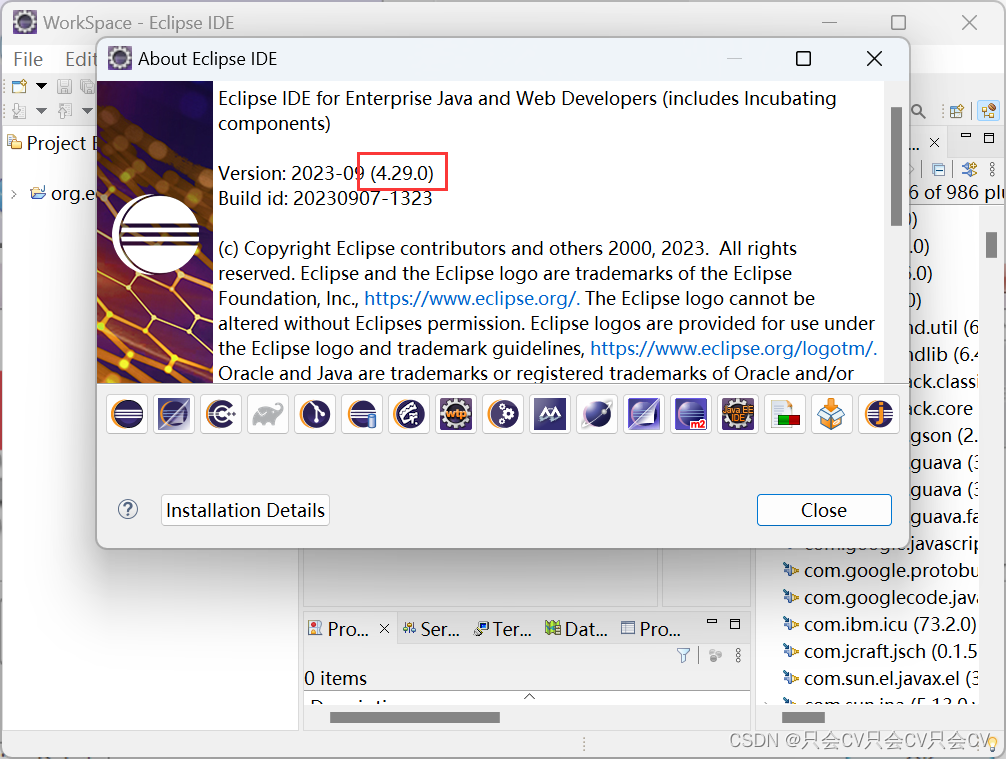1006x759 pixels.
Task: Click the Installation Details button
Action: pyautogui.click(x=245, y=510)
